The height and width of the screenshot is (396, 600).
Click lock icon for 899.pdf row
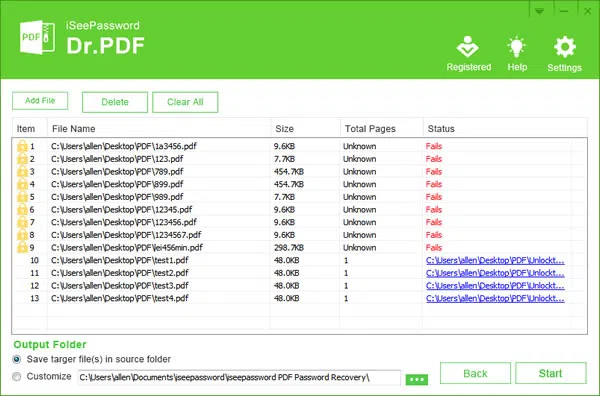[x=22, y=184]
